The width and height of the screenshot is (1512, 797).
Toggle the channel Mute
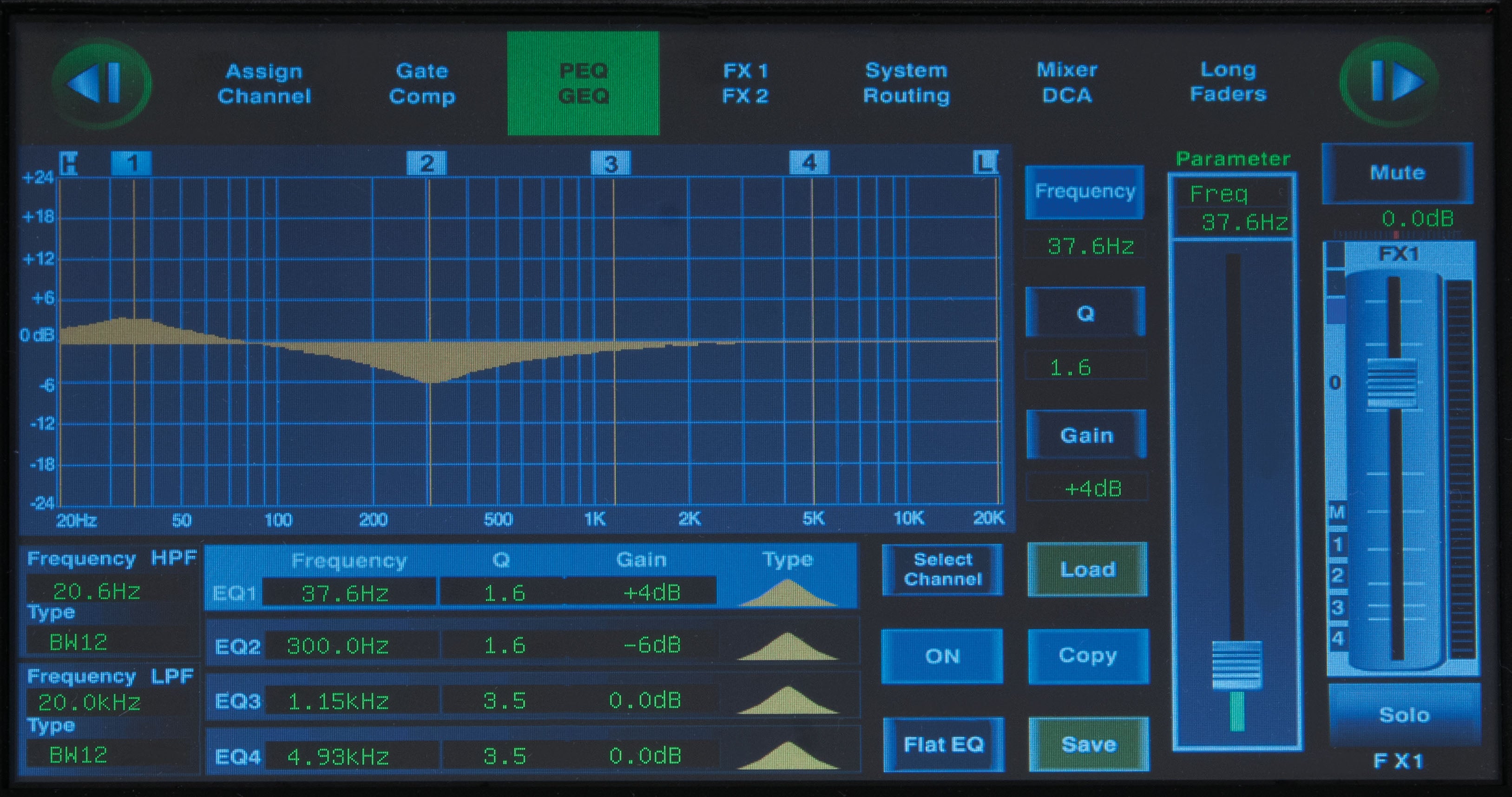click(1398, 173)
